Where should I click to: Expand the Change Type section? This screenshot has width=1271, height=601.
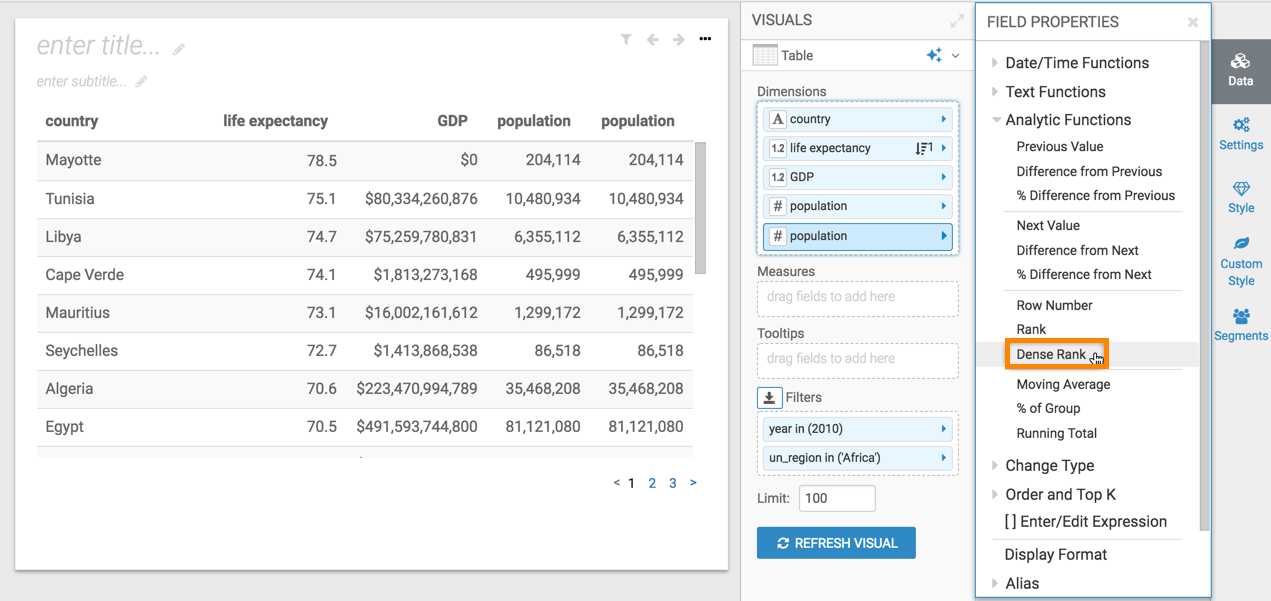1049,466
